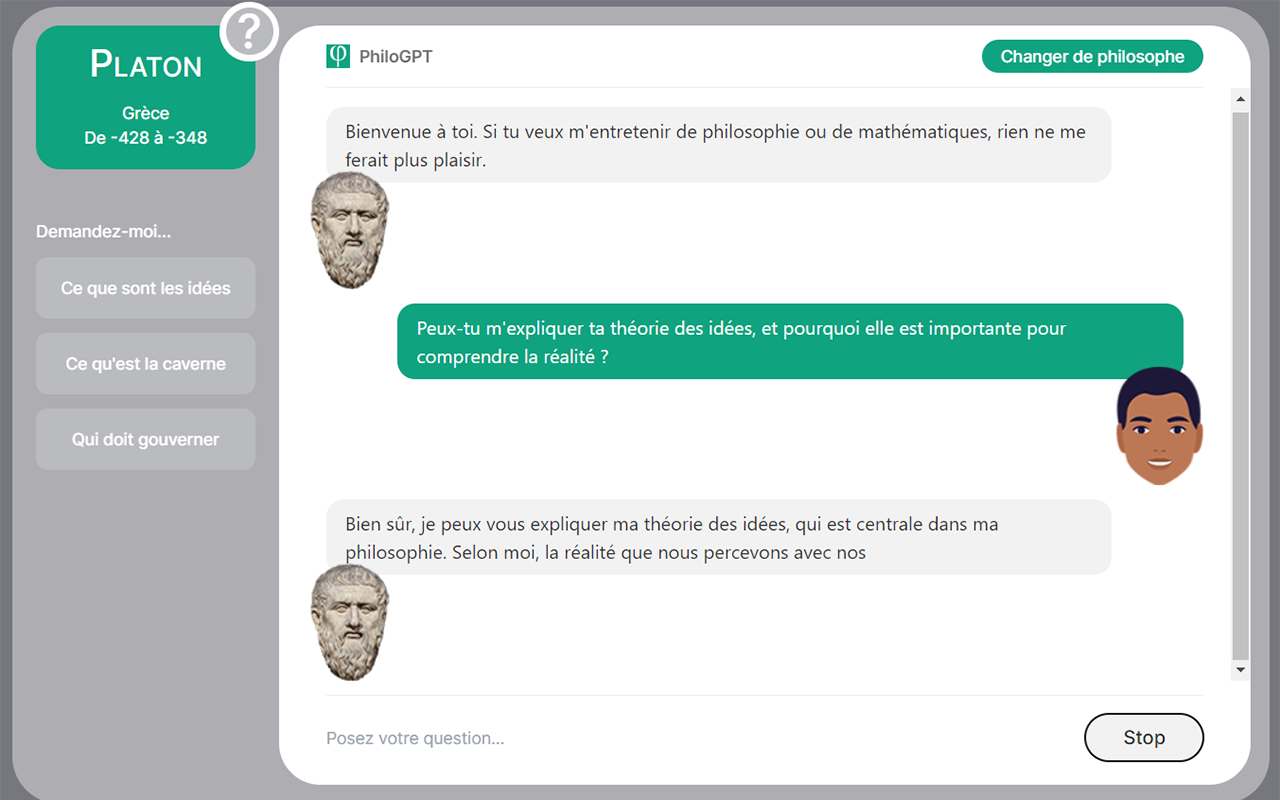Click the PhiloGPT phi logo icon
1280x800 pixels.
(x=338, y=56)
